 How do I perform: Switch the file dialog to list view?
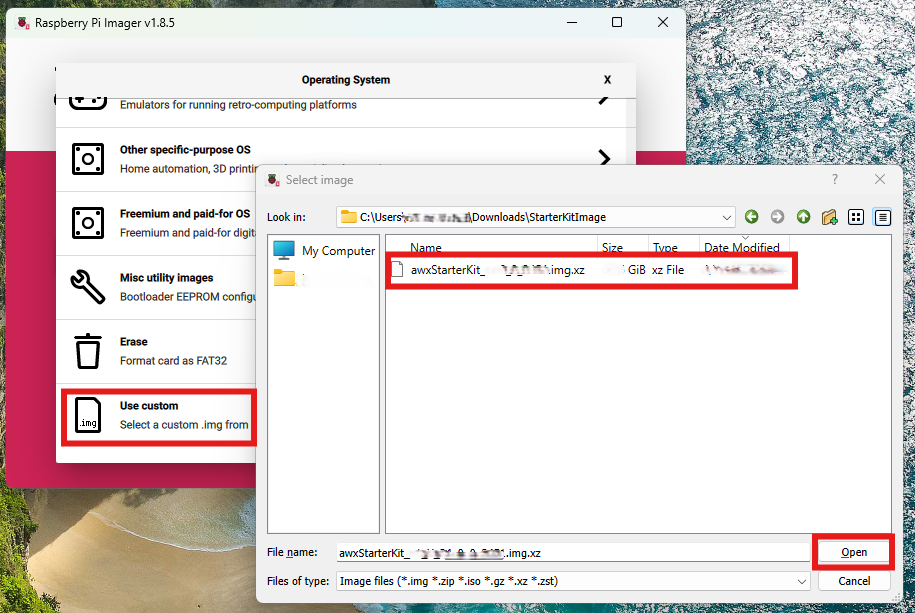point(856,217)
